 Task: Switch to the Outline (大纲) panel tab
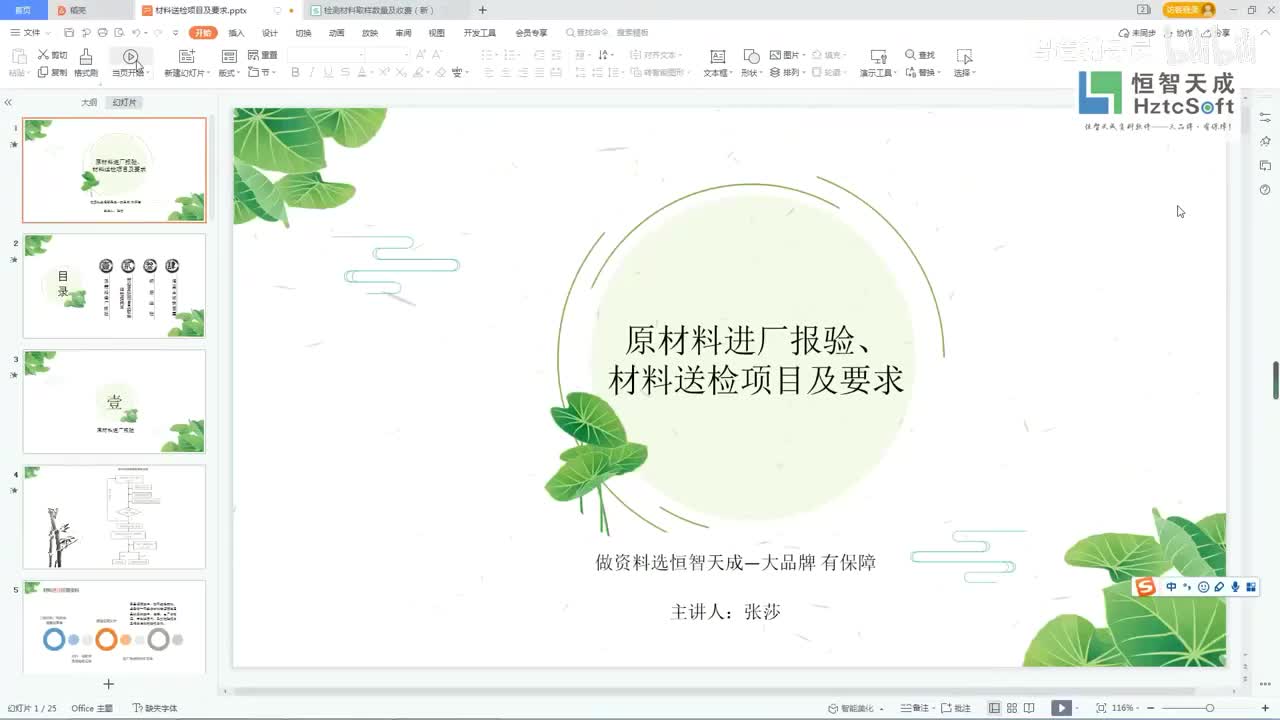click(x=89, y=102)
